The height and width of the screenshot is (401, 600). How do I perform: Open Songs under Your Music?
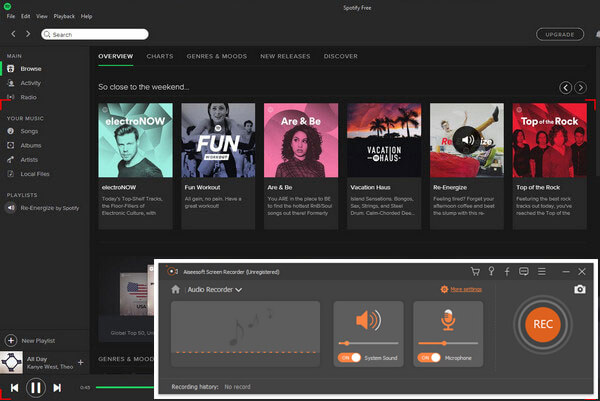(29, 131)
